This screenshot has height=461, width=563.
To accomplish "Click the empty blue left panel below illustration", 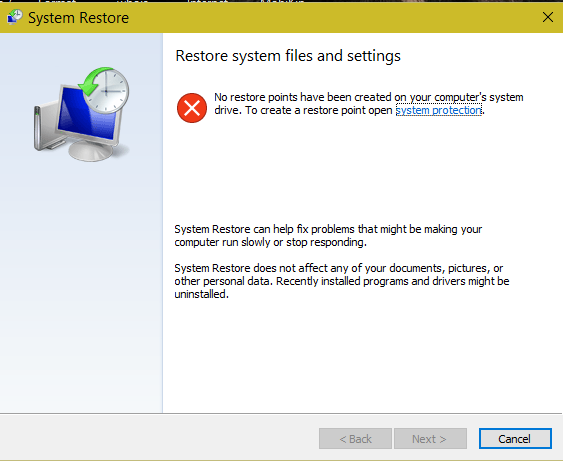I will click(81, 287).
